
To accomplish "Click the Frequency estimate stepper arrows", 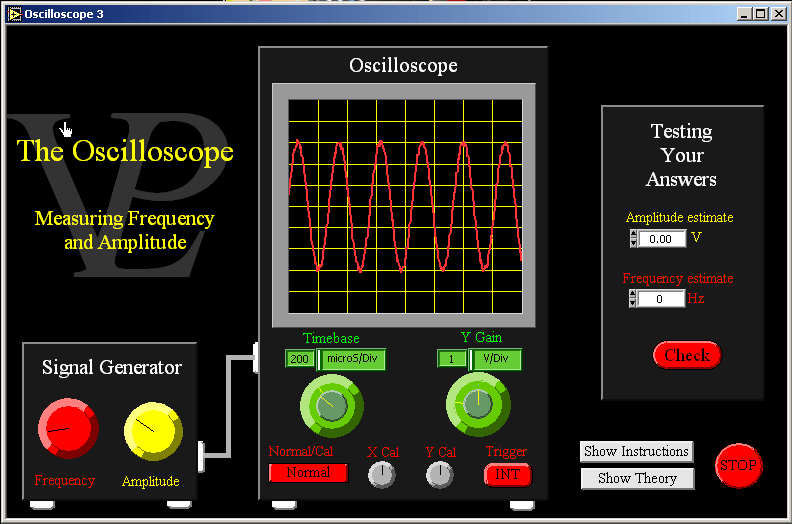I will [x=633, y=299].
